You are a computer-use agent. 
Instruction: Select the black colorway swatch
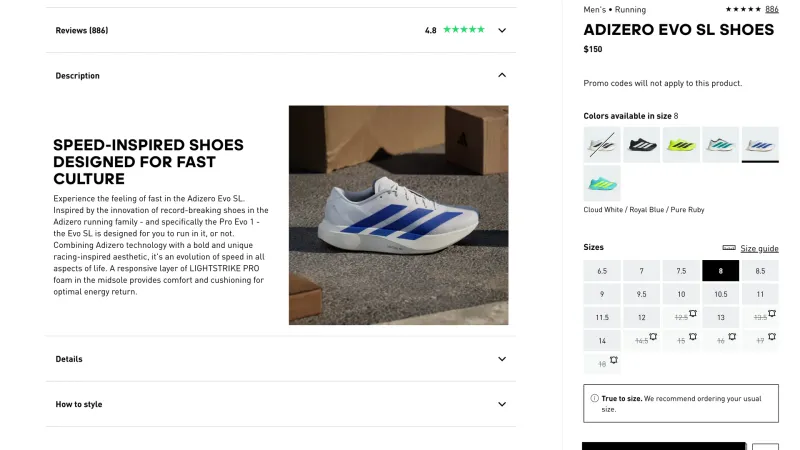coord(641,145)
